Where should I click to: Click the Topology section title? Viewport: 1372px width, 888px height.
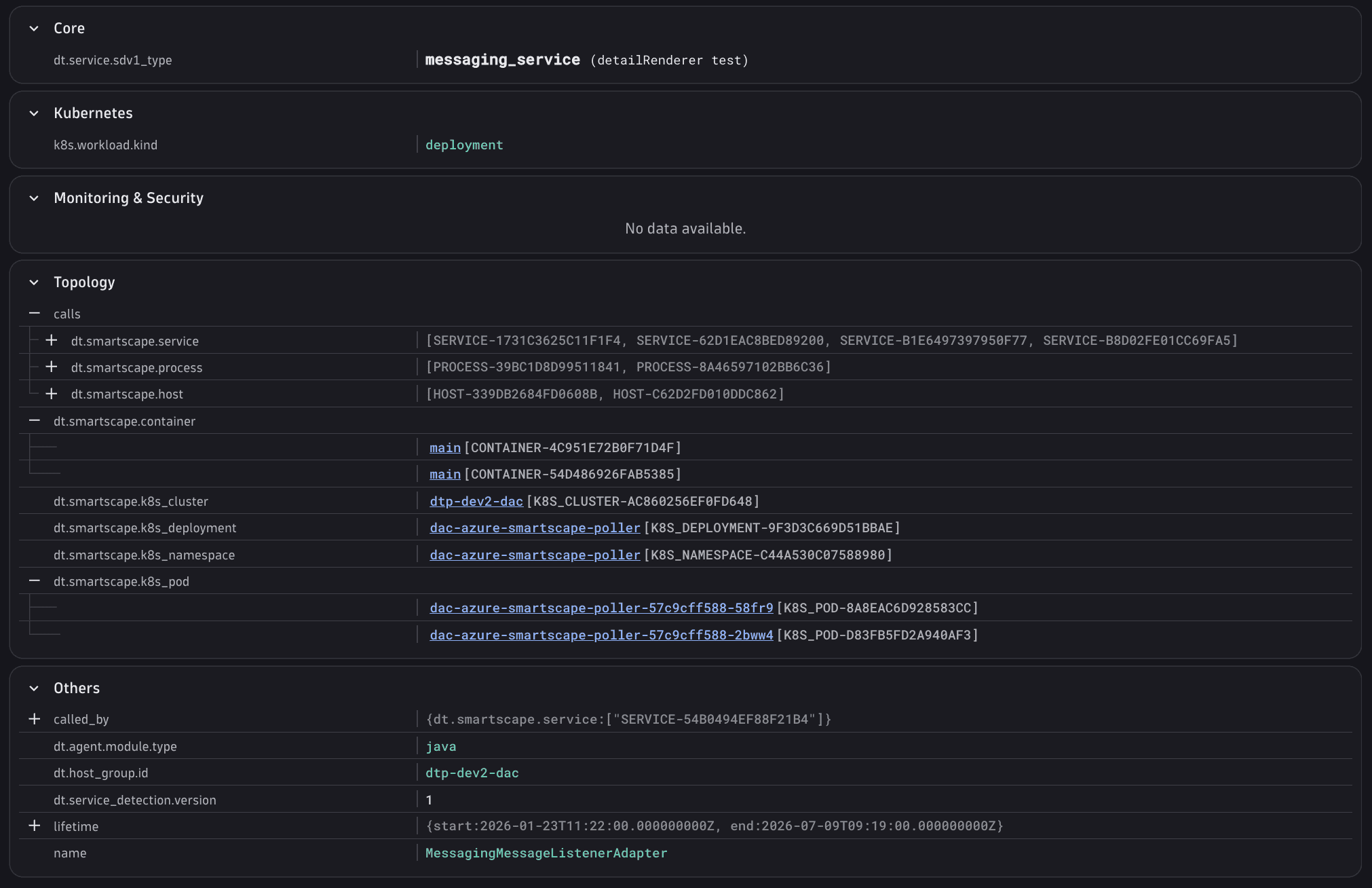tap(84, 282)
